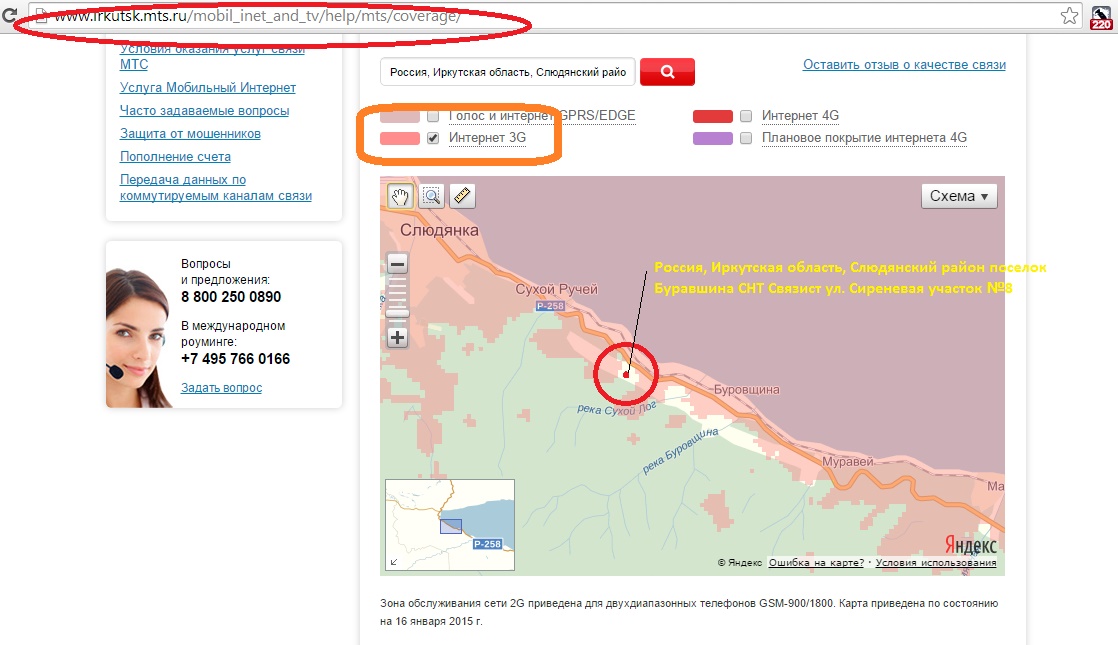Click the Муравей label on map

click(848, 462)
